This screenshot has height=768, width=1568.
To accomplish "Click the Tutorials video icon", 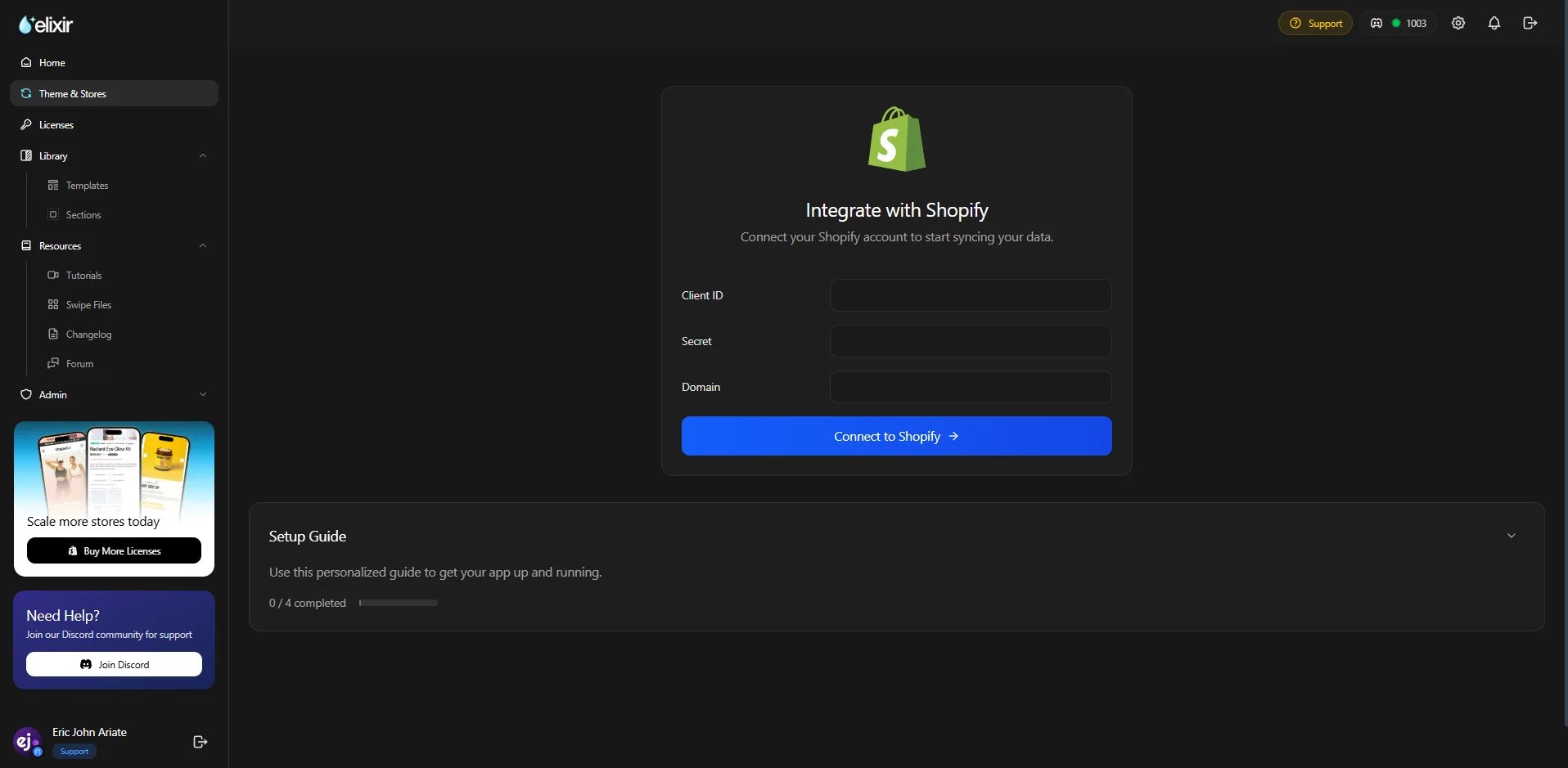I will coord(53,275).
